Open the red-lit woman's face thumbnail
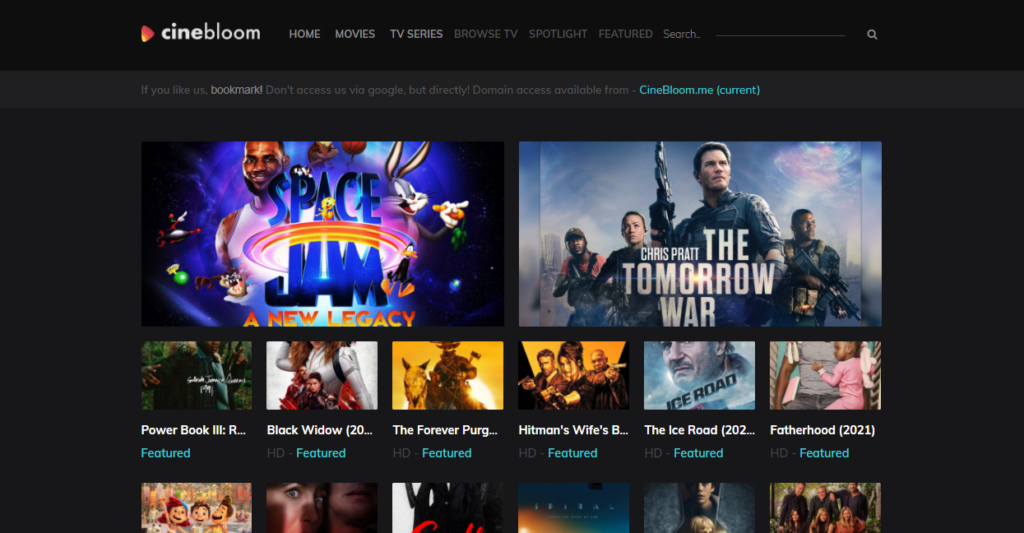 point(322,508)
